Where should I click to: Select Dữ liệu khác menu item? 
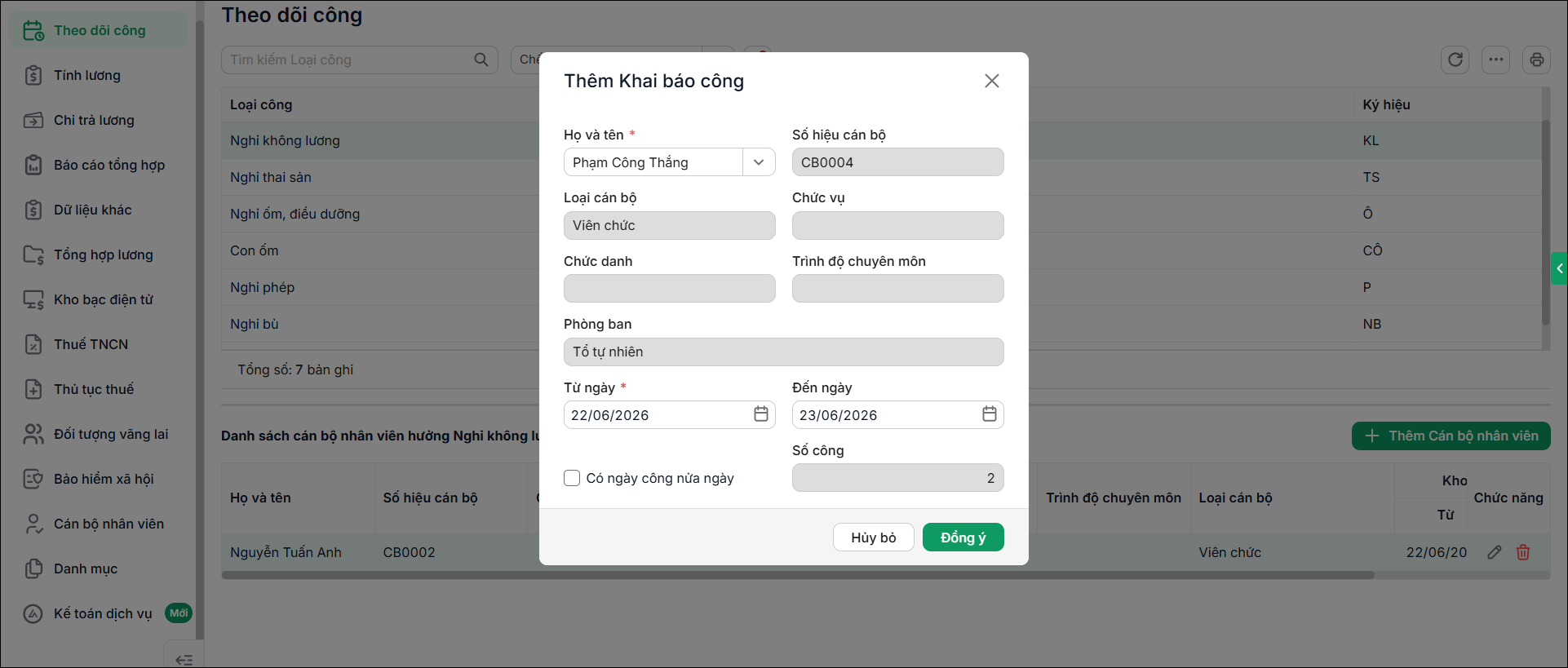coord(92,210)
